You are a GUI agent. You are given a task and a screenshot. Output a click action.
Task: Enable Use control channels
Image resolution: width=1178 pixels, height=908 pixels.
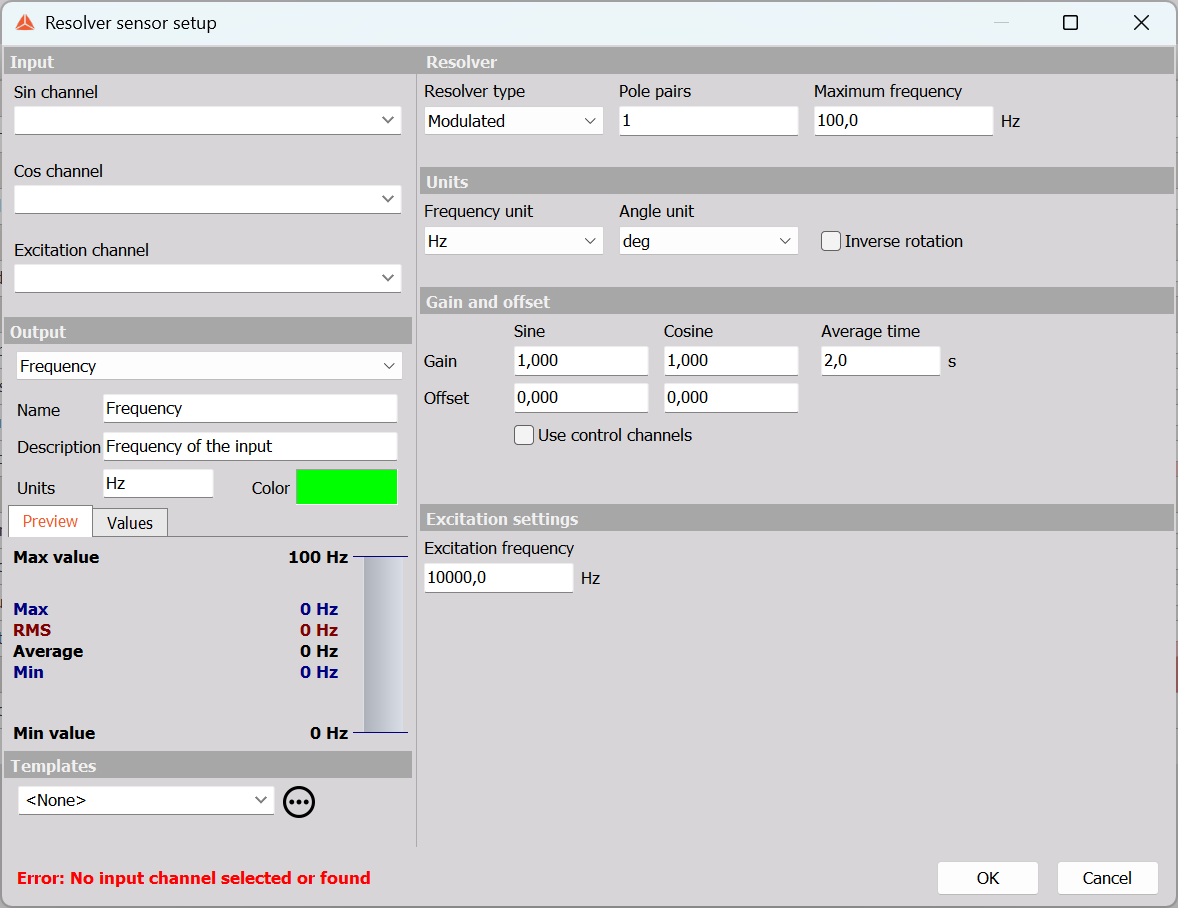click(x=523, y=434)
